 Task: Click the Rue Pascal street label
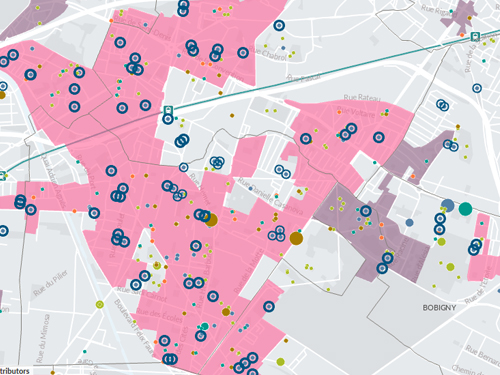coord(304,78)
